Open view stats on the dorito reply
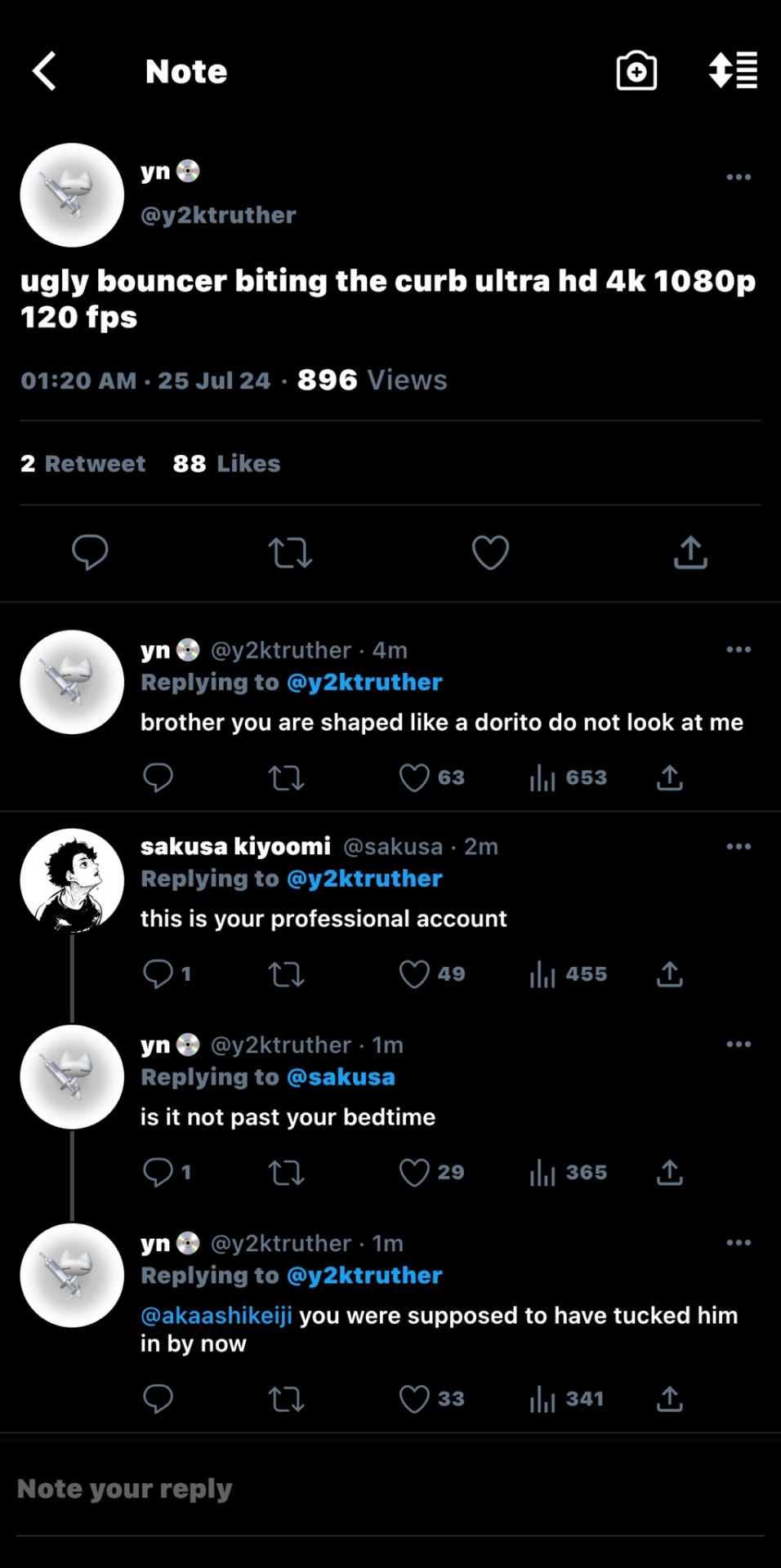This screenshot has width=781, height=1568. click(568, 777)
